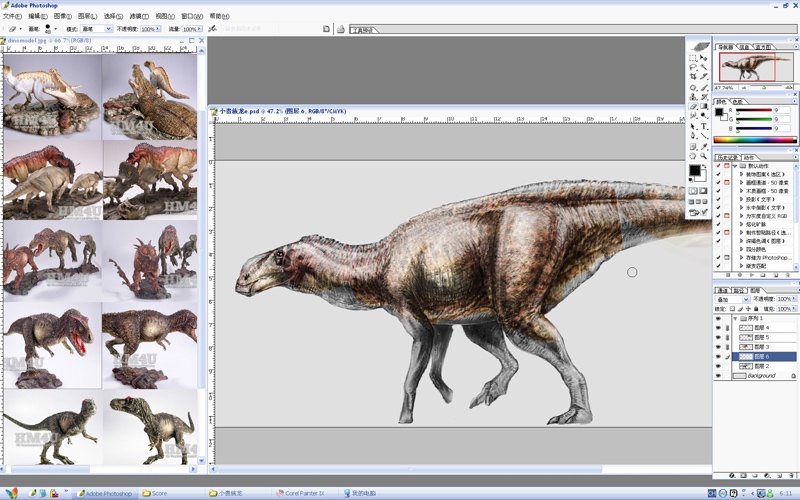Image resolution: width=800 pixels, height=500 pixels.
Task: Click the Windows Start button
Action: [11, 493]
